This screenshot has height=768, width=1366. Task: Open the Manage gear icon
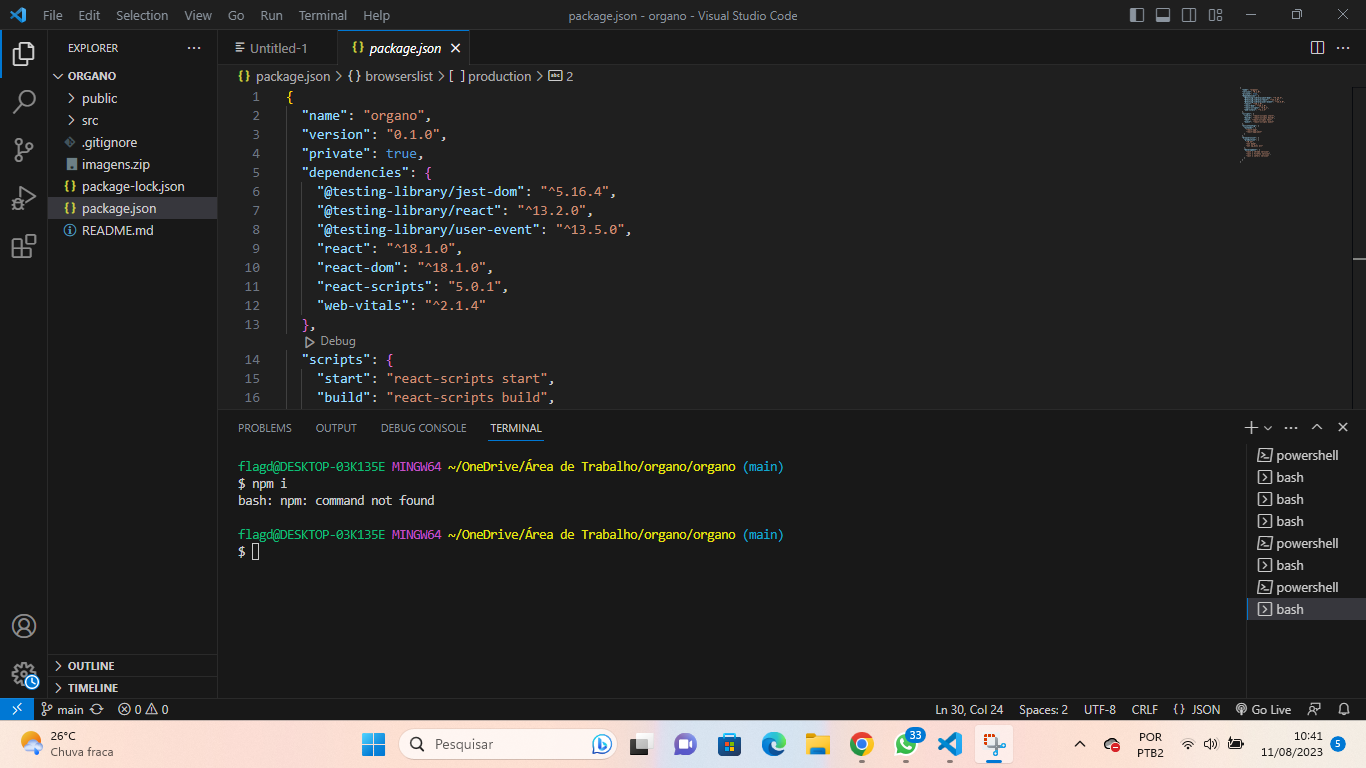pos(24,674)
